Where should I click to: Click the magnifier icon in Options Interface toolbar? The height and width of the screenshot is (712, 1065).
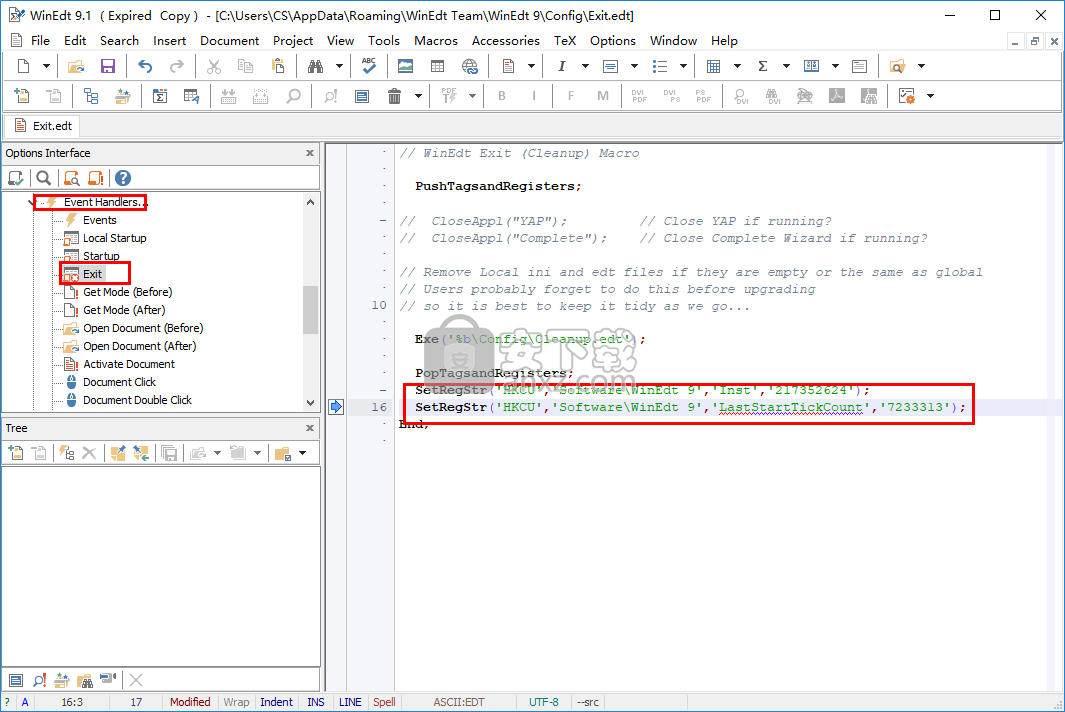[43, 178]
